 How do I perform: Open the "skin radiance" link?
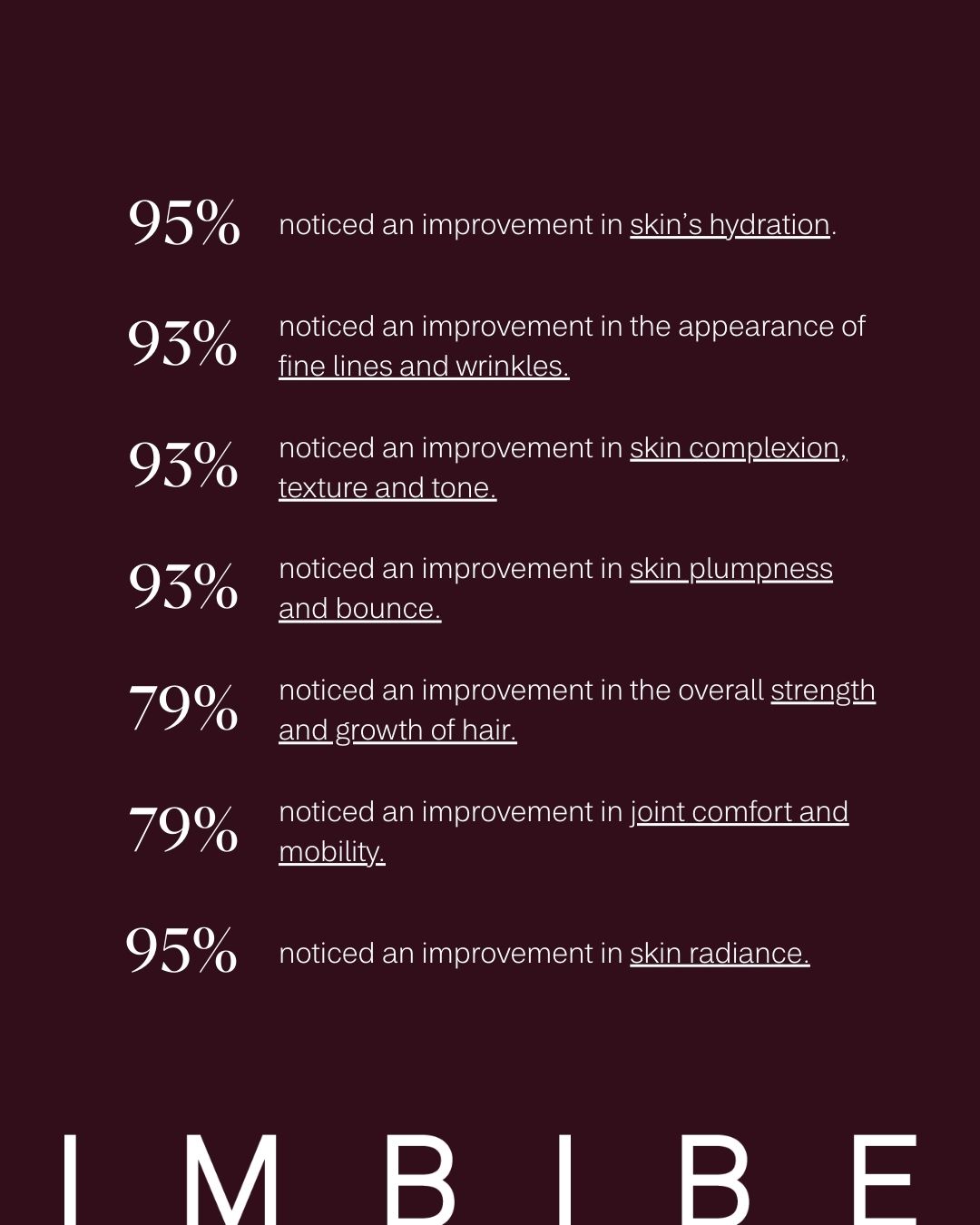[719, 953]
